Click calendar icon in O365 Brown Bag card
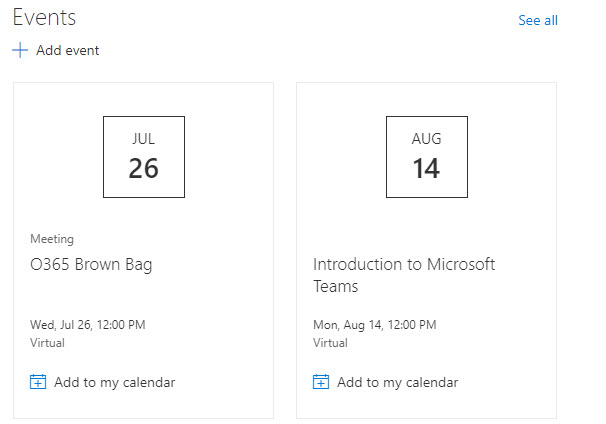The image size is (606, 424). [38, 381]
